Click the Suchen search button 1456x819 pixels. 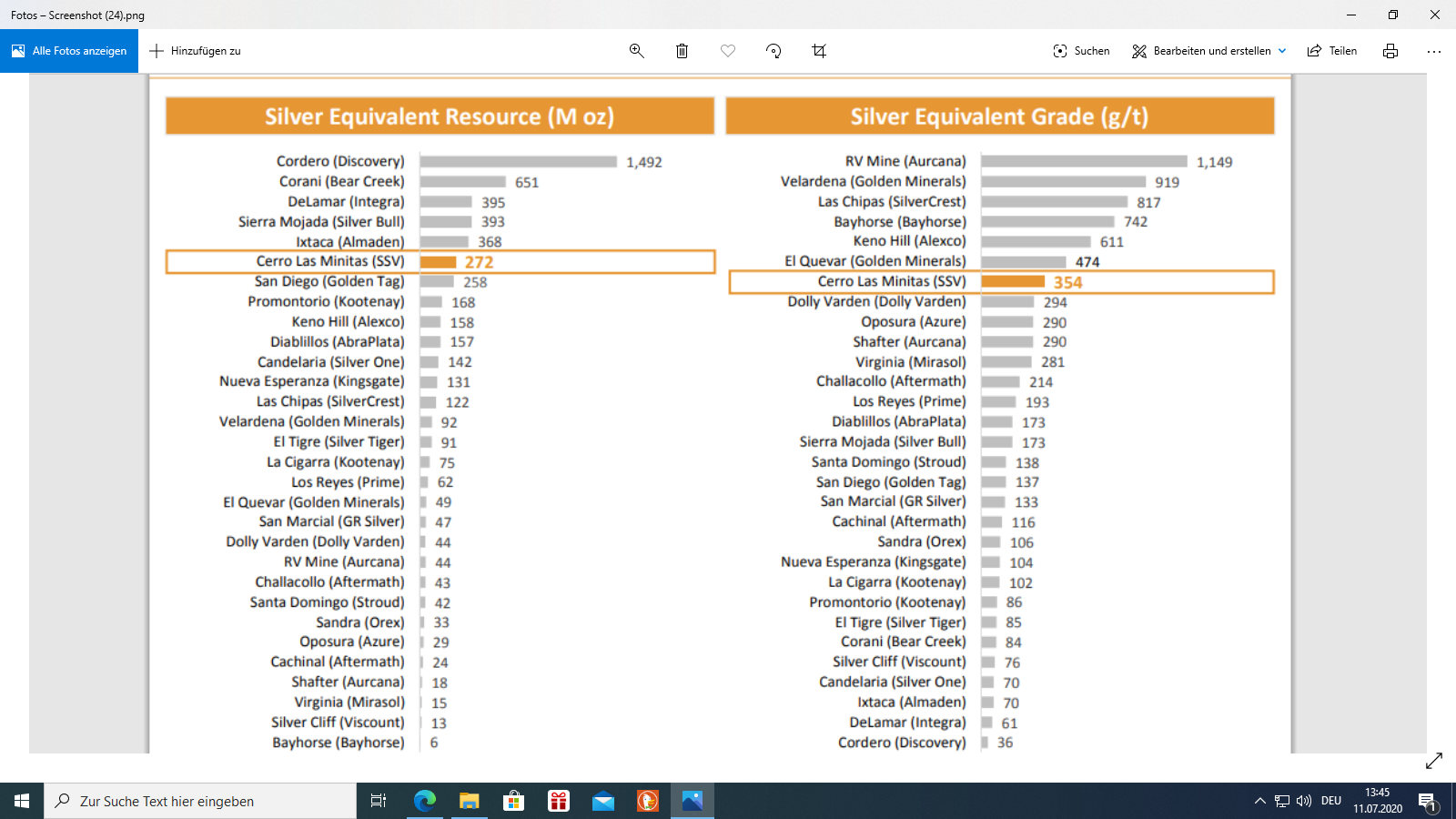point(1081,51)
